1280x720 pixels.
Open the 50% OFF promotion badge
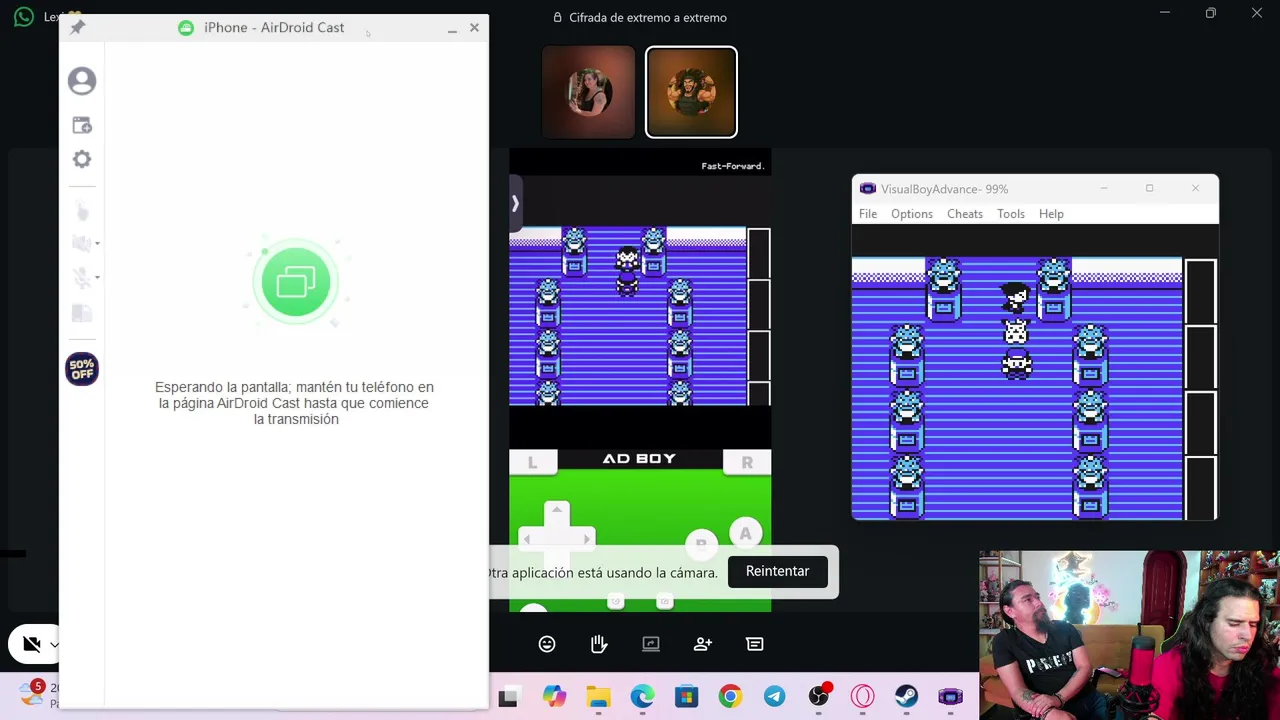[82, 369]
